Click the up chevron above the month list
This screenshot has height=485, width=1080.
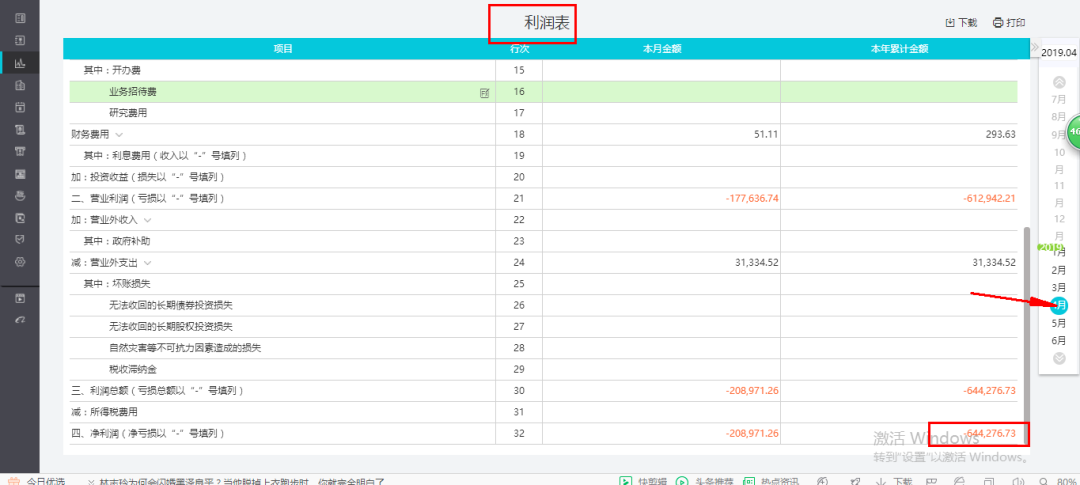point(1059,82)
